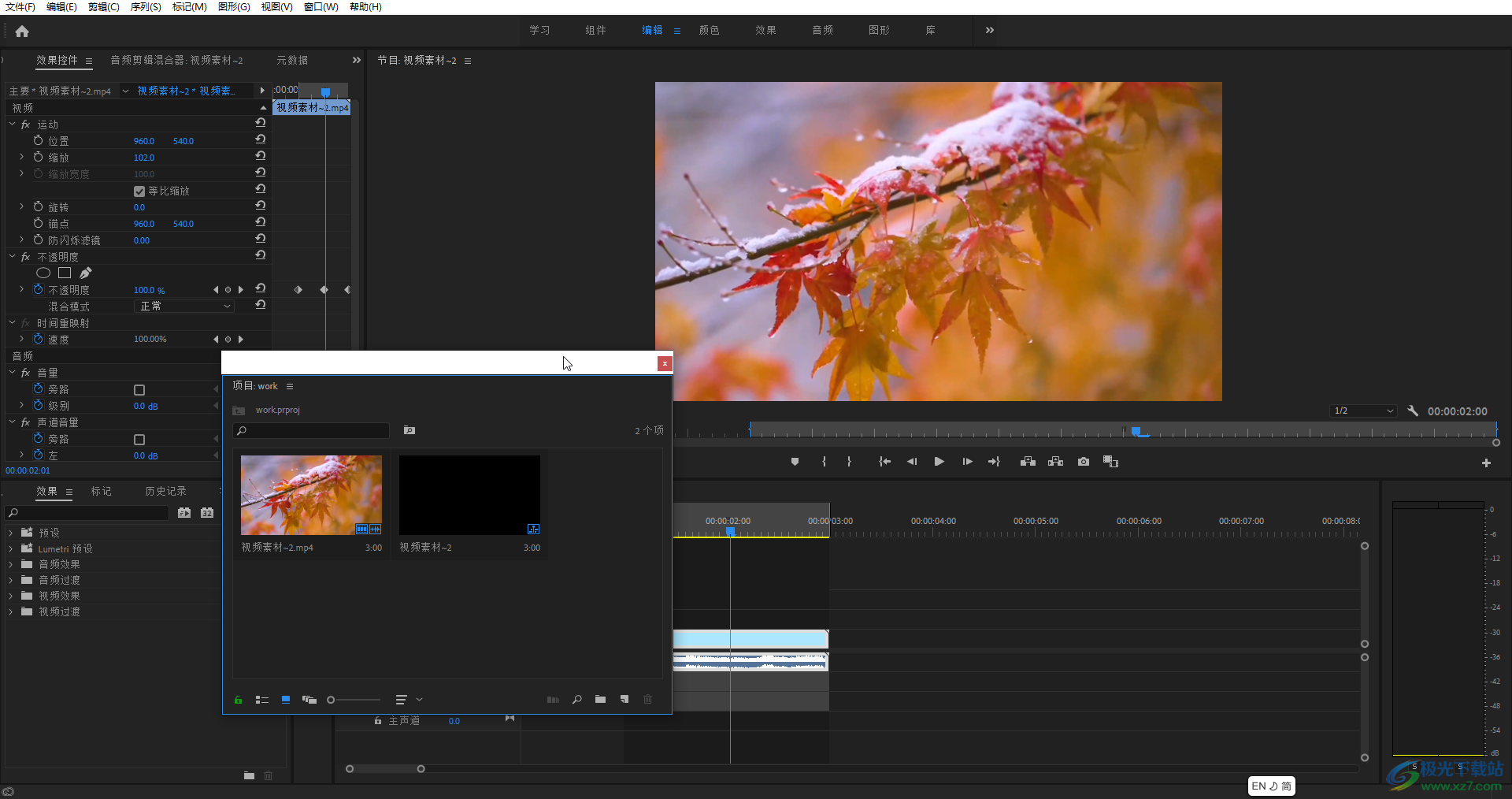
Task: Switch to the 音频 workspace tab
Action: 822,30
